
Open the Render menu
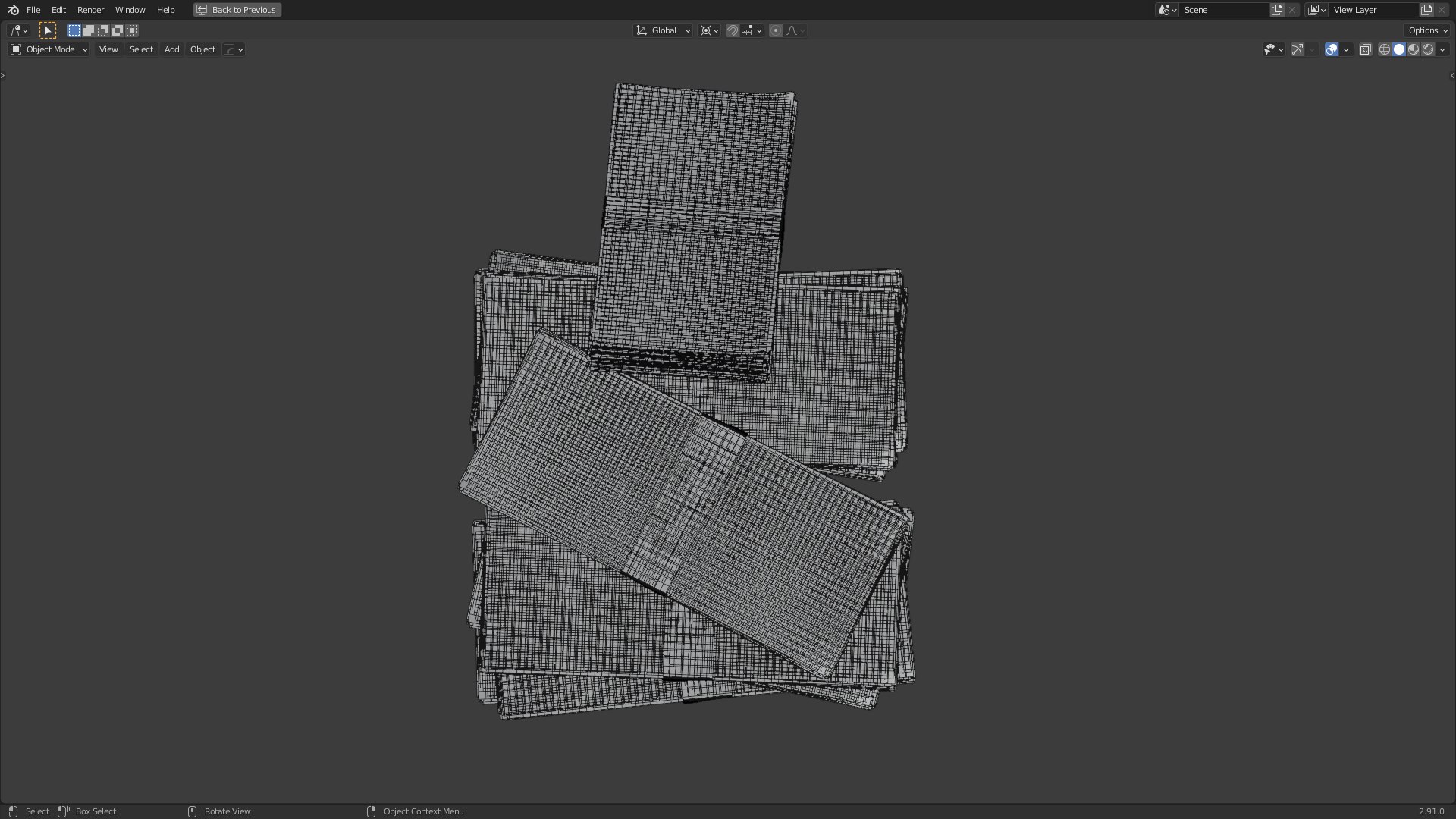[90, 10]
